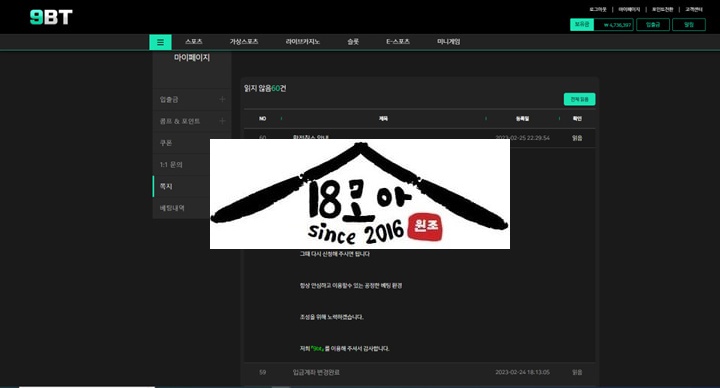Screen dimensions: 720x388
Task: Expand the 입출금 sidebar plus icon
Action: tap(222, 99)
